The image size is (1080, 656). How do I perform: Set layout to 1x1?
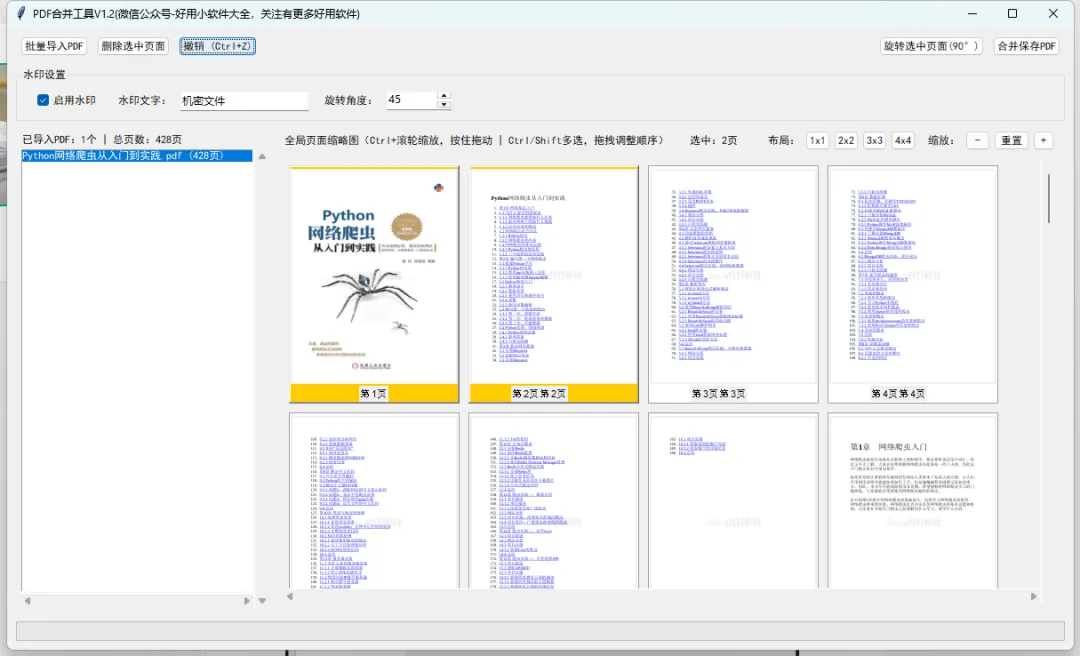click(x=817, y=141)
